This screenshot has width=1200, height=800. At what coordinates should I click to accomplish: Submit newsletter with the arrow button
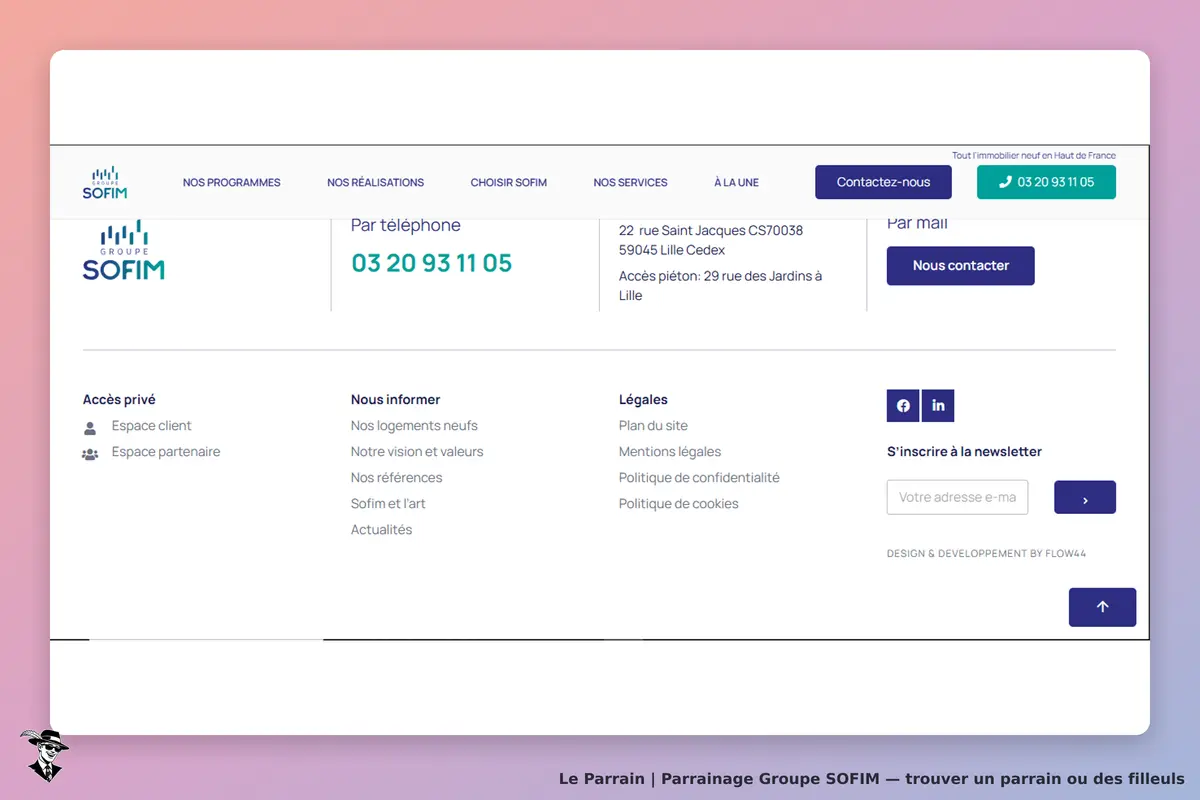(1085, 498)
